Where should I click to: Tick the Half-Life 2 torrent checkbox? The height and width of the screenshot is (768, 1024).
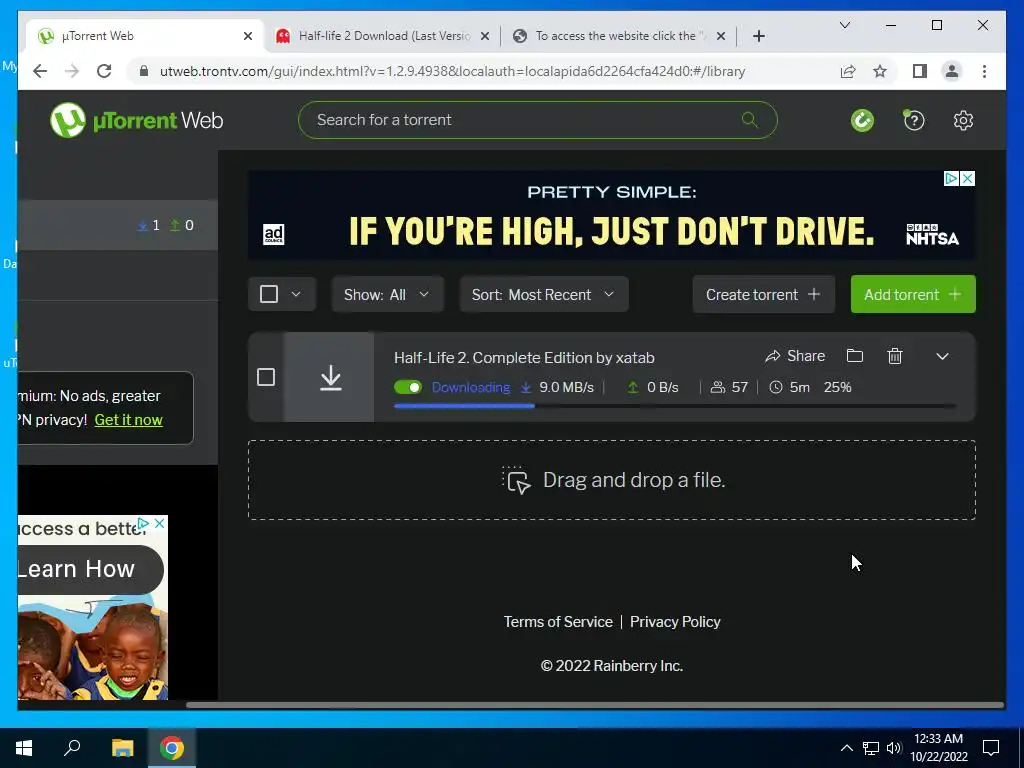(266, 377)
